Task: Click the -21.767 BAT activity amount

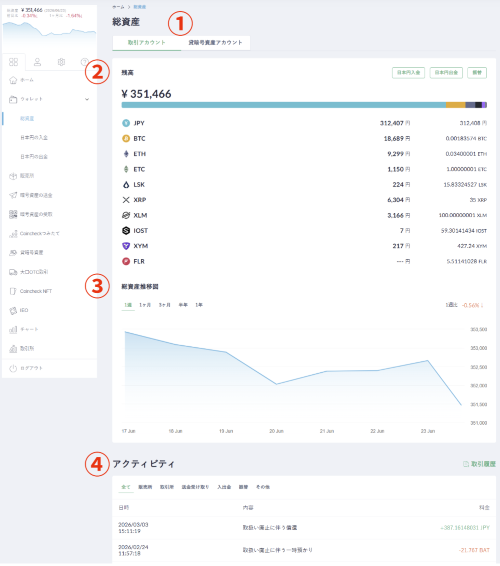Action: (x=474, y=550)
